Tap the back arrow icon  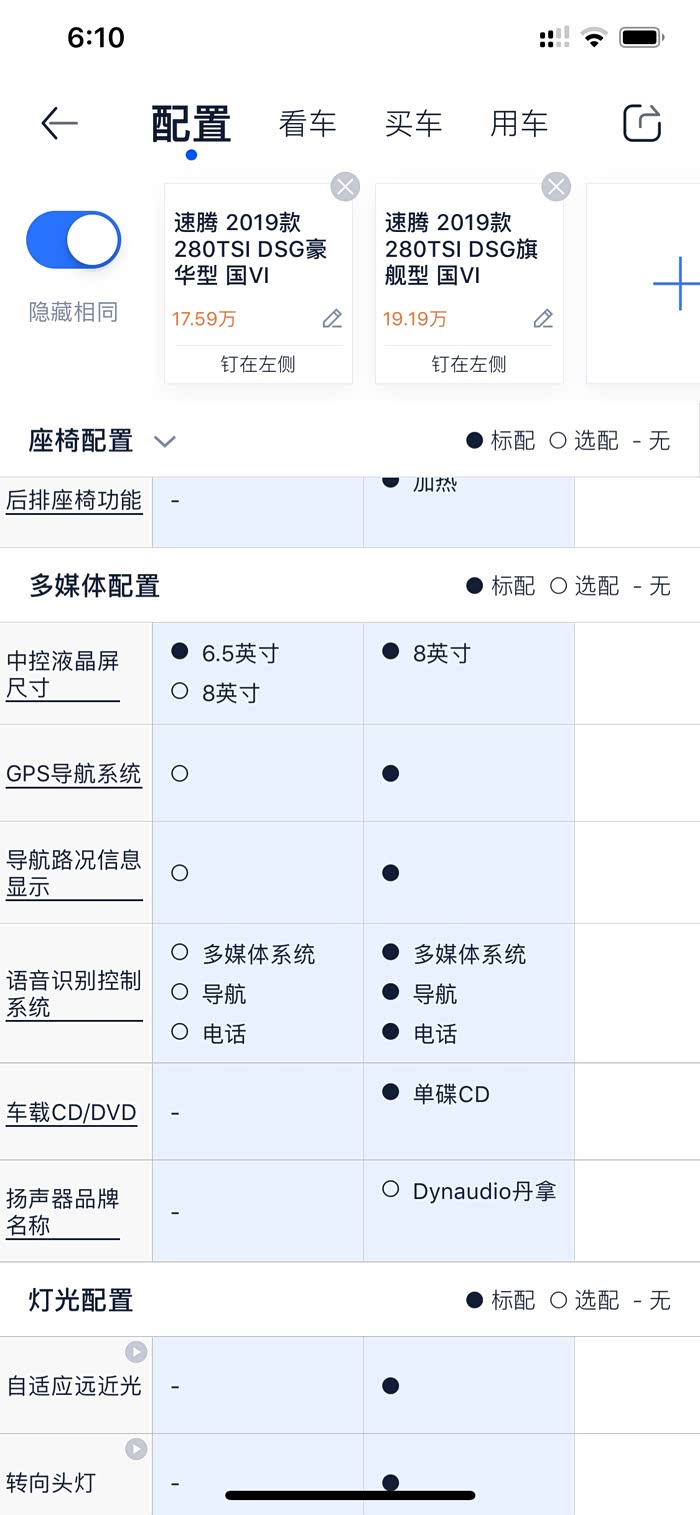tap(59, 123)
